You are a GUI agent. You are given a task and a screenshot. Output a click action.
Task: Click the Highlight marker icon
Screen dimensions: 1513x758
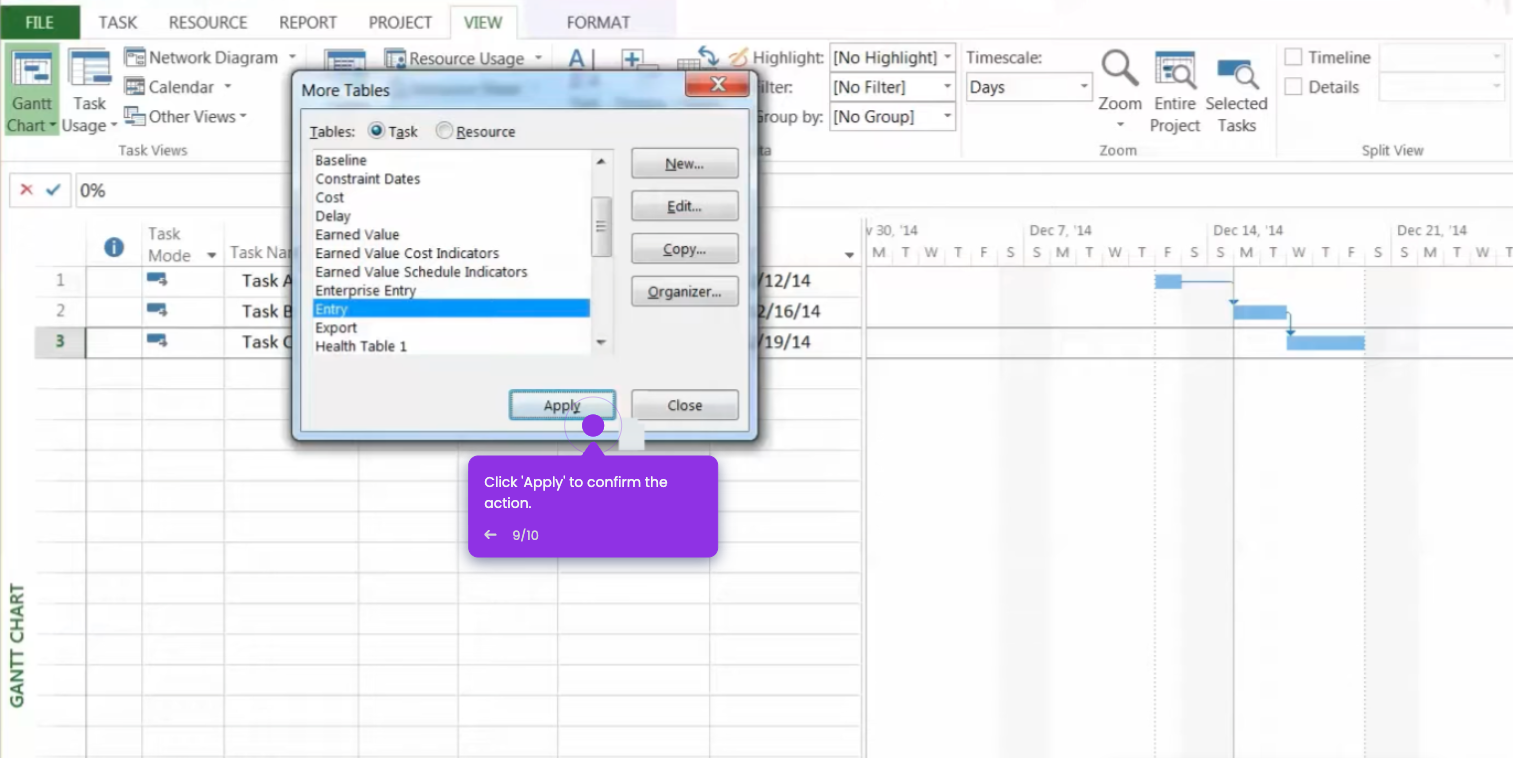click(x=738, y=58)
